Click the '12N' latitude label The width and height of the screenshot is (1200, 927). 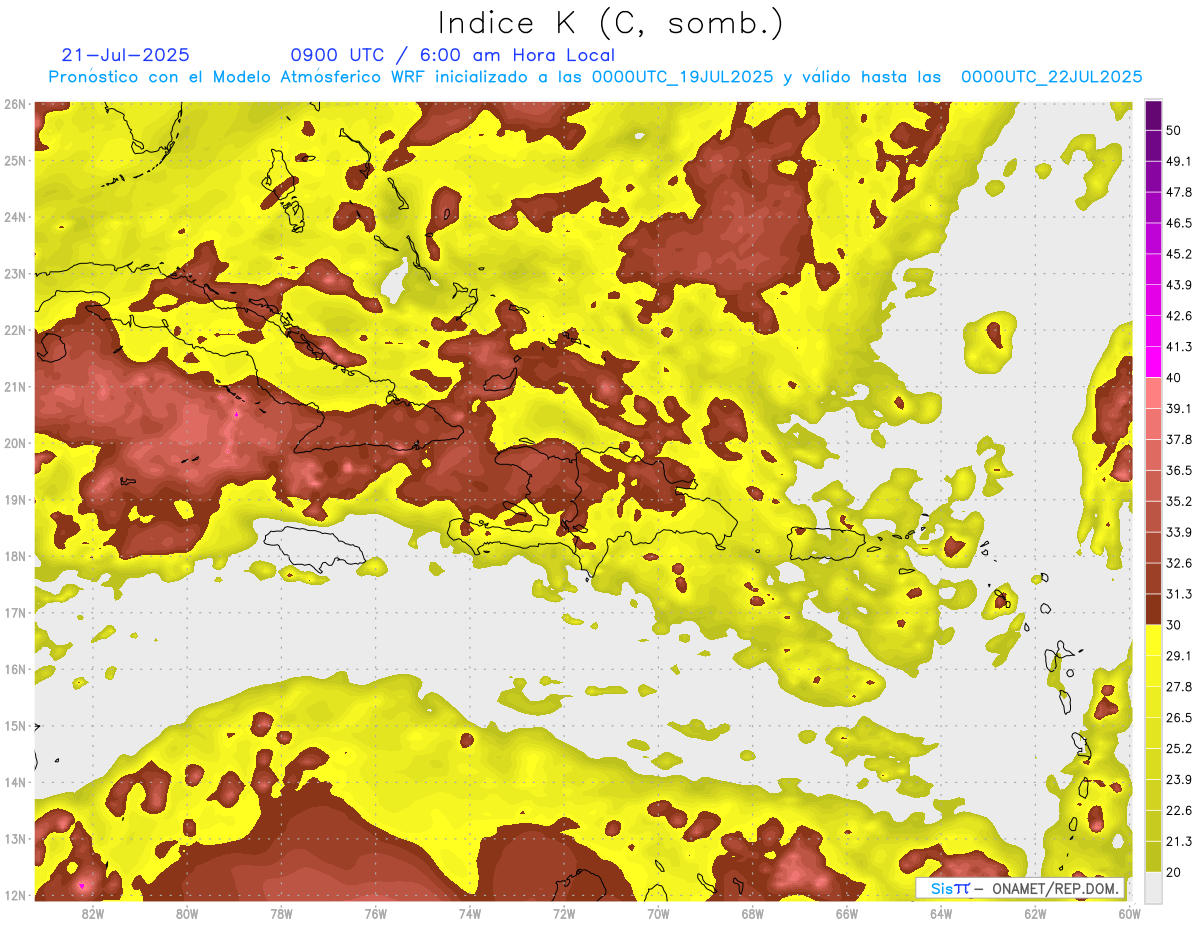[14, 895]
